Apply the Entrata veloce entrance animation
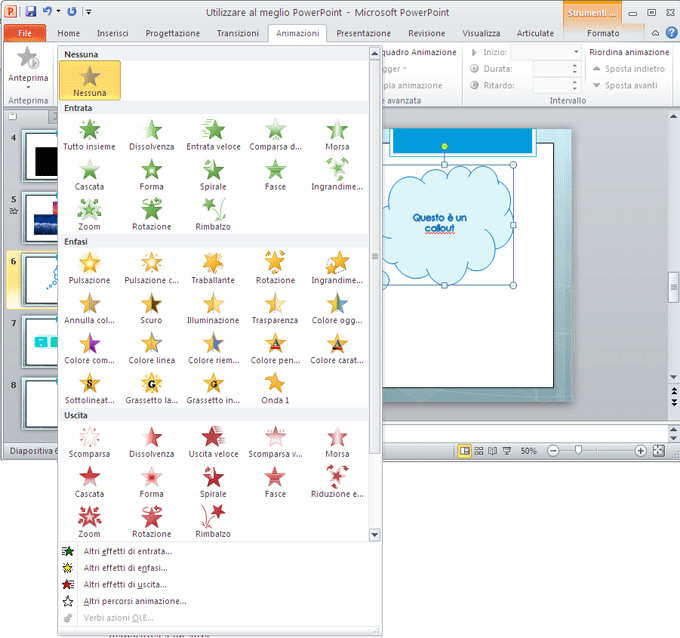 pyautogui.click(x=213, y=135)
